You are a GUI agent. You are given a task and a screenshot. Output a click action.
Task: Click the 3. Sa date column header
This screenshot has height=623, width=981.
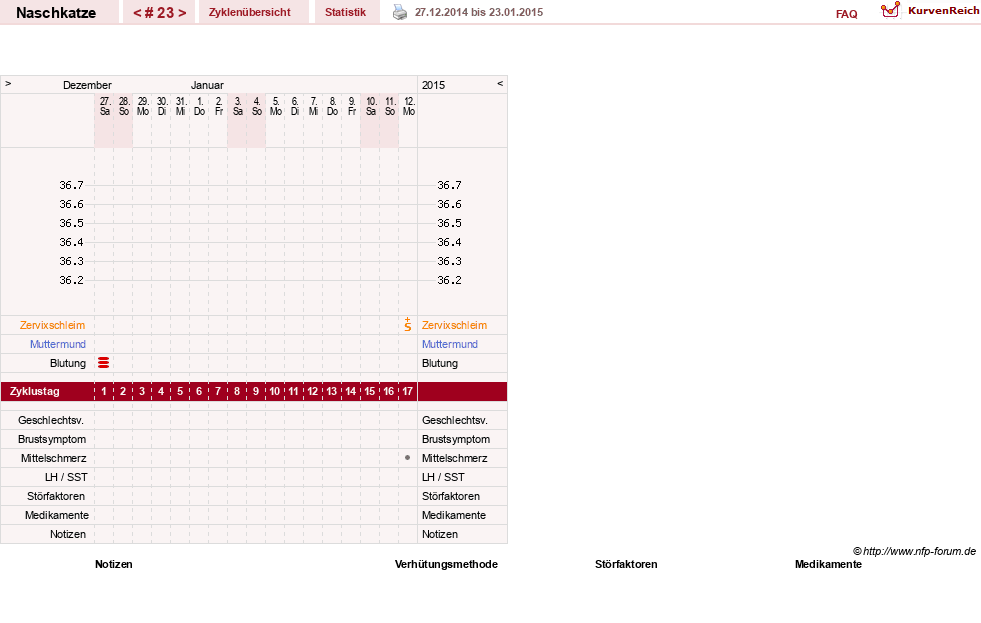tap(237, 106)
